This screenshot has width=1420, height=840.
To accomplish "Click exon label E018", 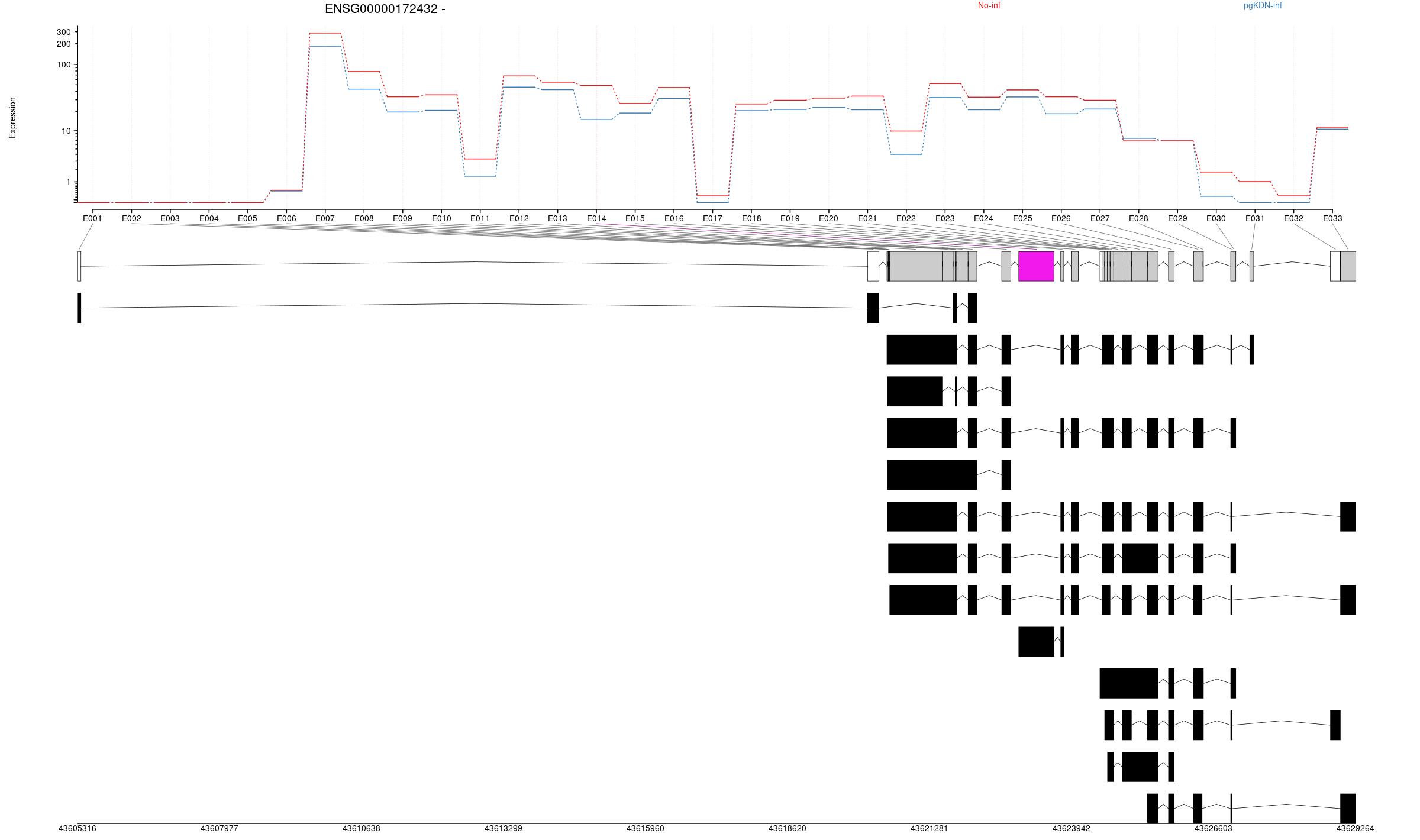I will coord(751,218).
